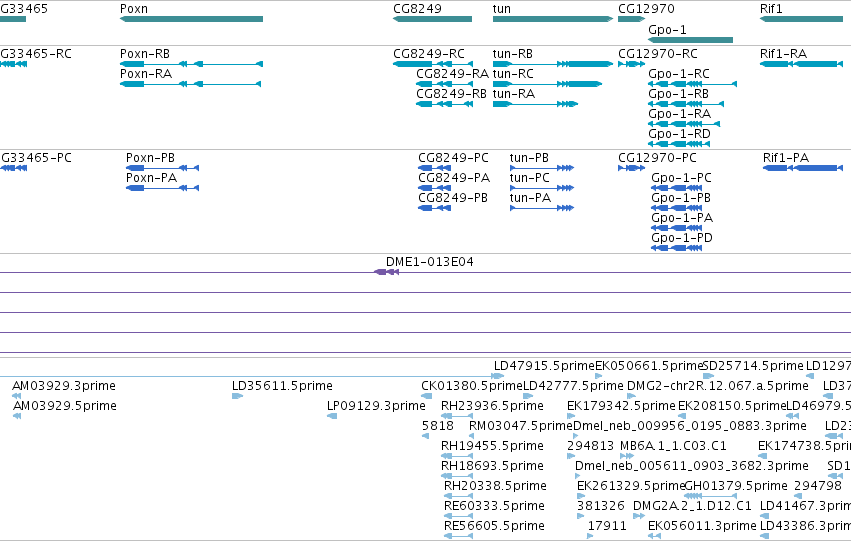
Task: Click protein Gpo-1-PD
Action: [x=676, y=248]
